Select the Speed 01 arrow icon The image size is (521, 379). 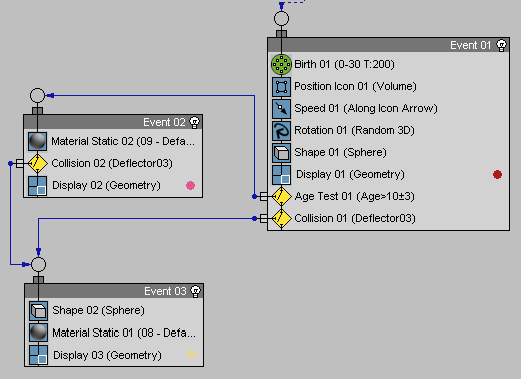281,109
